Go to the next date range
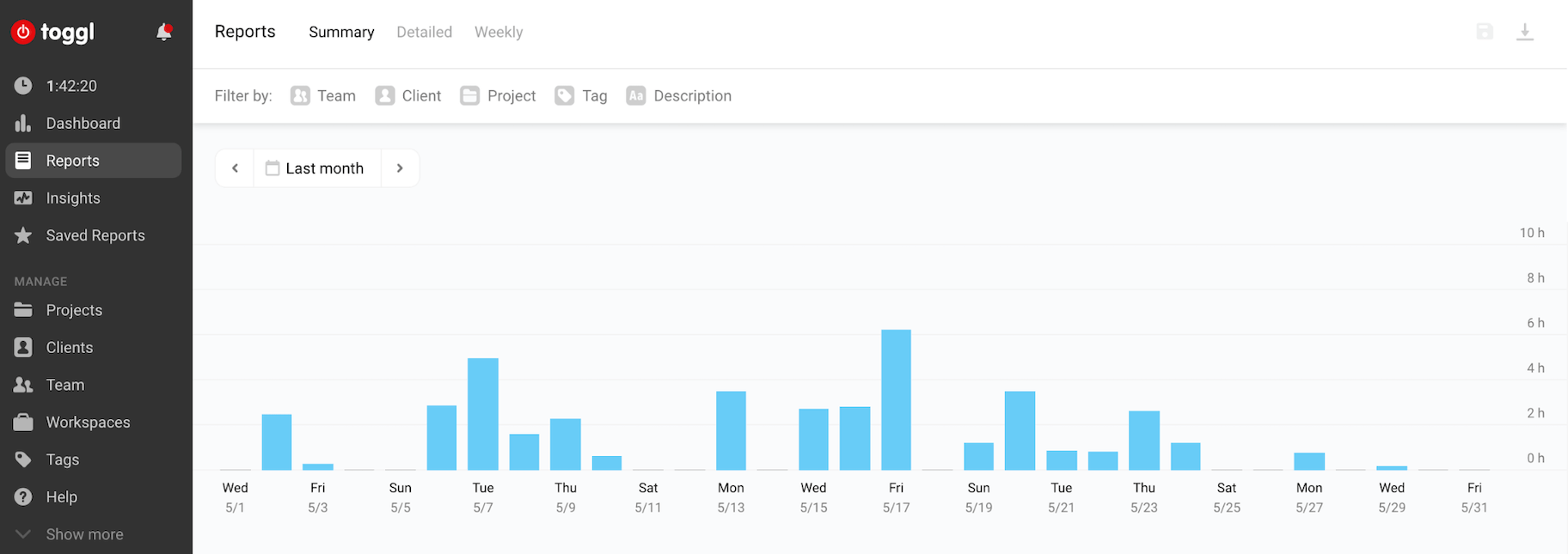Viewport: 1568px width, 554px height. click(x=400, y=168)
